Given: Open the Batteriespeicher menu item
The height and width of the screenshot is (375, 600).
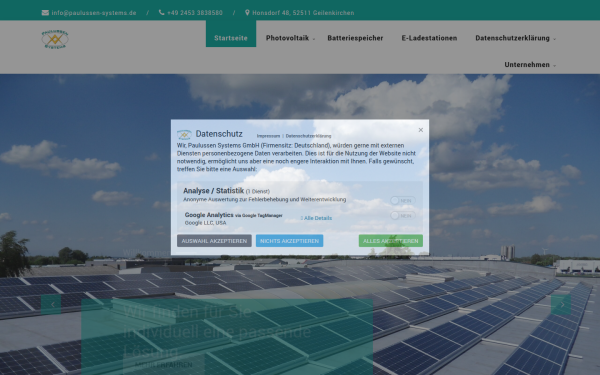Looking at the screenshot, I should click(x=355, y=38).
